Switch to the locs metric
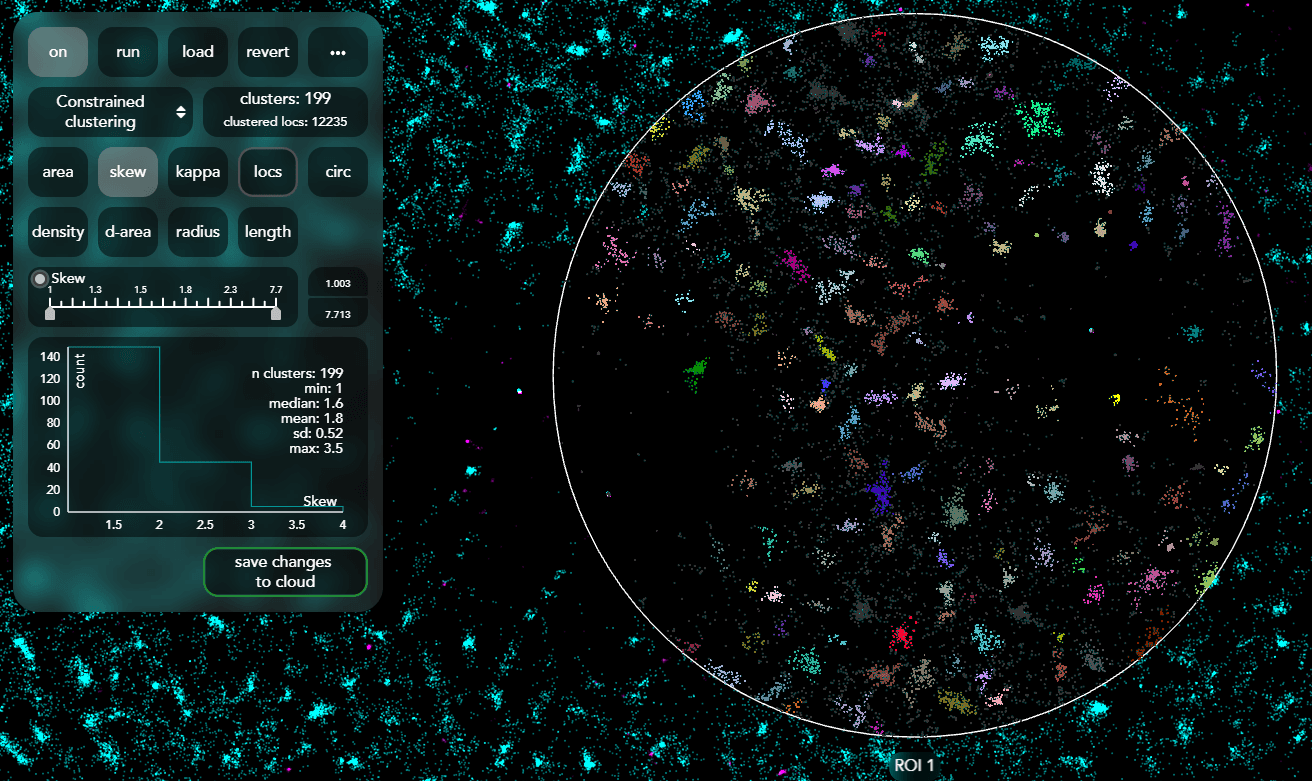Image resolution: width=1312 pixels, height=781 pixels. [x=267, y=171]
